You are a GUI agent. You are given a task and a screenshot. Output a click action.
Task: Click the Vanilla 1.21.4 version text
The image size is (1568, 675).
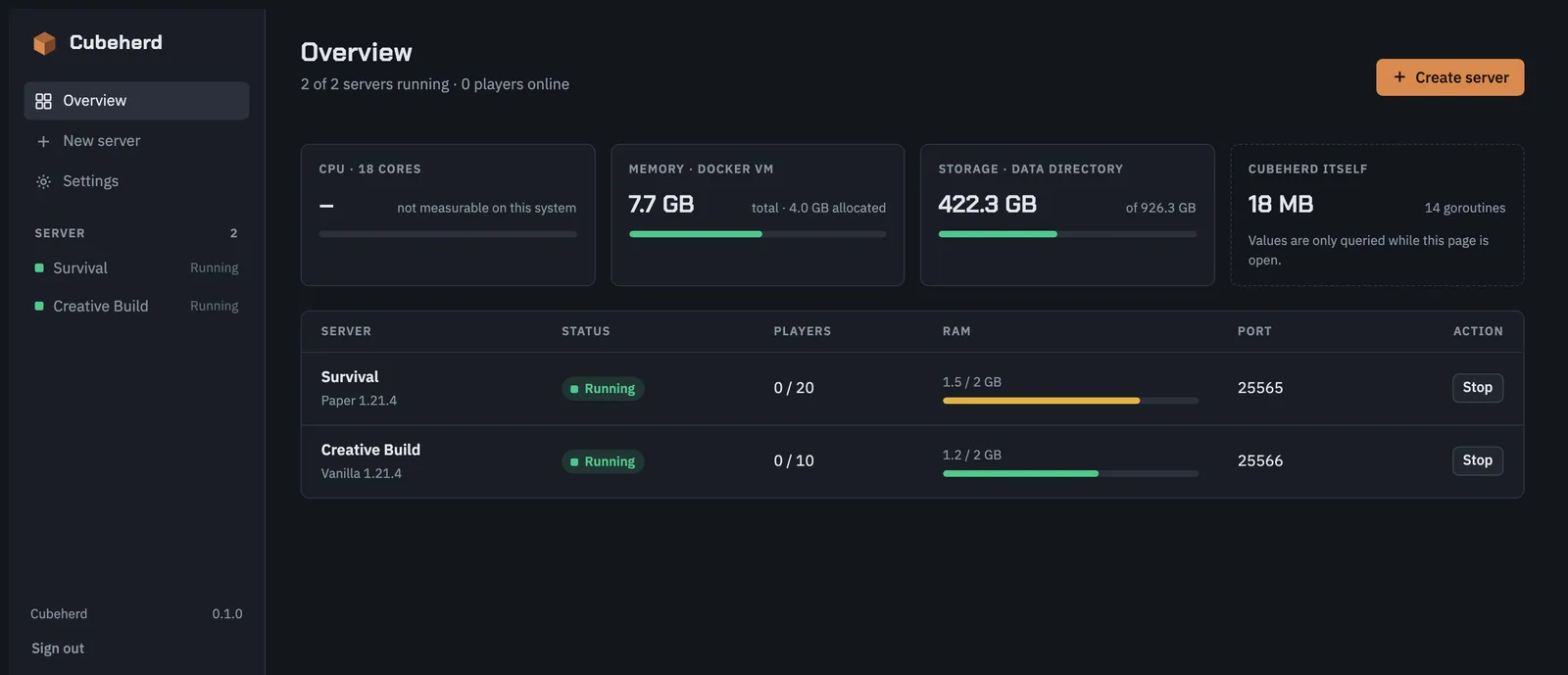(362, 473)
